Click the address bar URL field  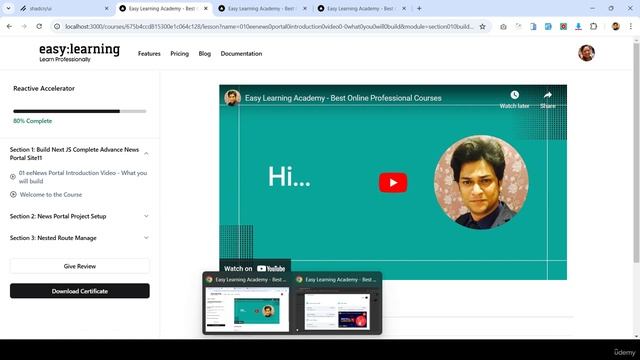point(269,27)
